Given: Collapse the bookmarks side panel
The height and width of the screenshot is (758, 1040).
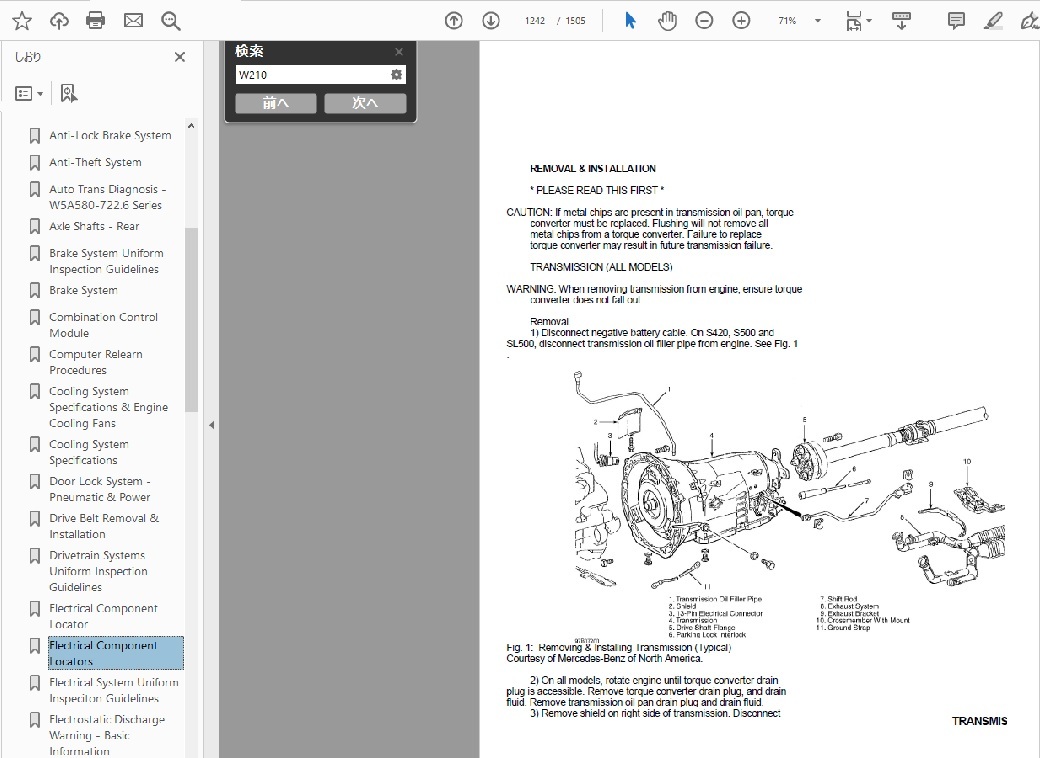Looking at the screenshot, I should [x=211, y=425].
